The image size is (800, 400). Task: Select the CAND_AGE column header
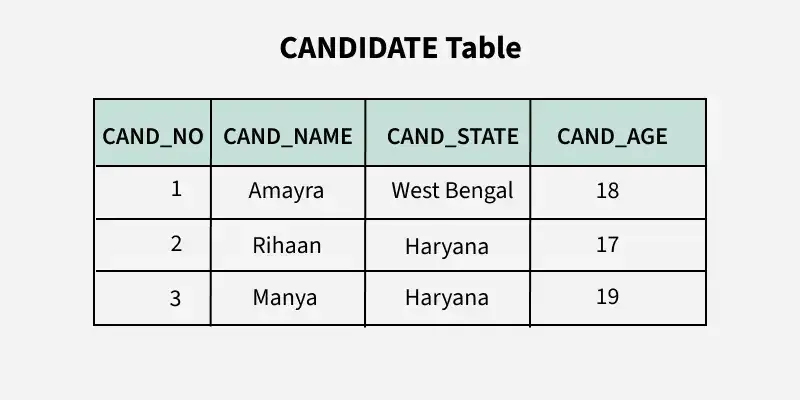tap(618, 132)
